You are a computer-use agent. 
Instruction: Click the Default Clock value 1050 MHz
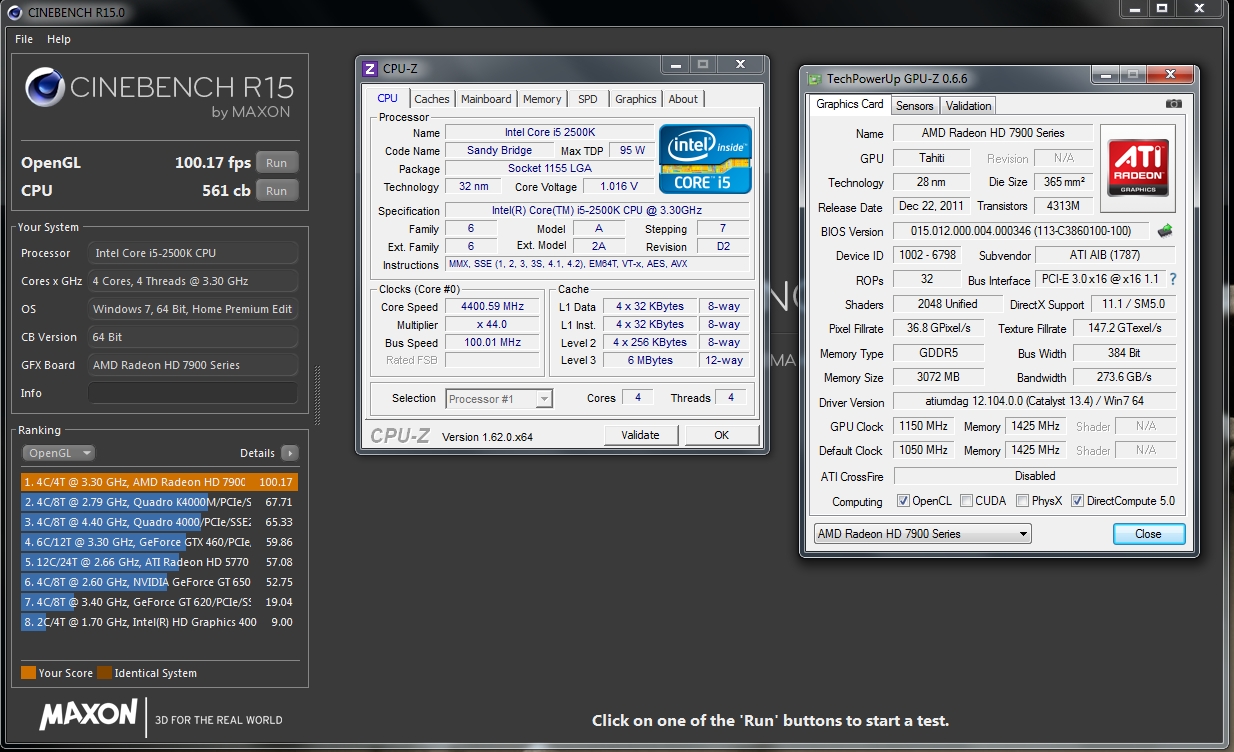click(924, 450)
